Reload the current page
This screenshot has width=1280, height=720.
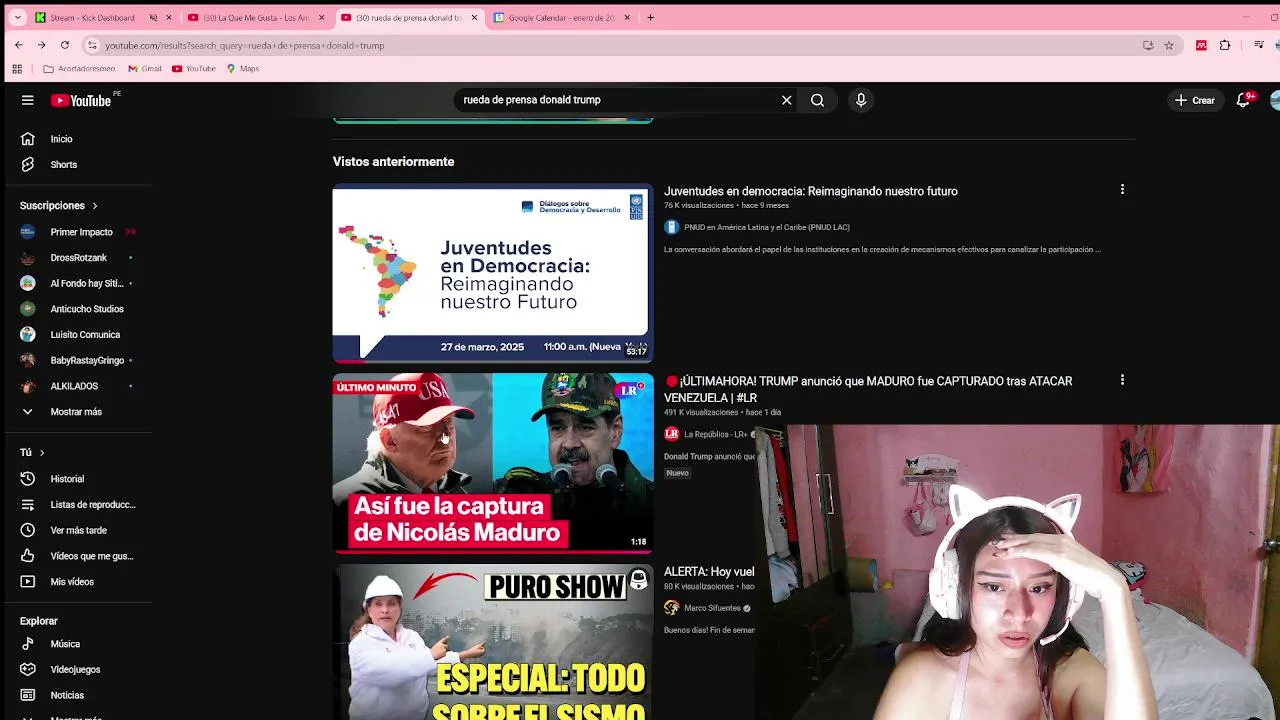tap(65, 45)
